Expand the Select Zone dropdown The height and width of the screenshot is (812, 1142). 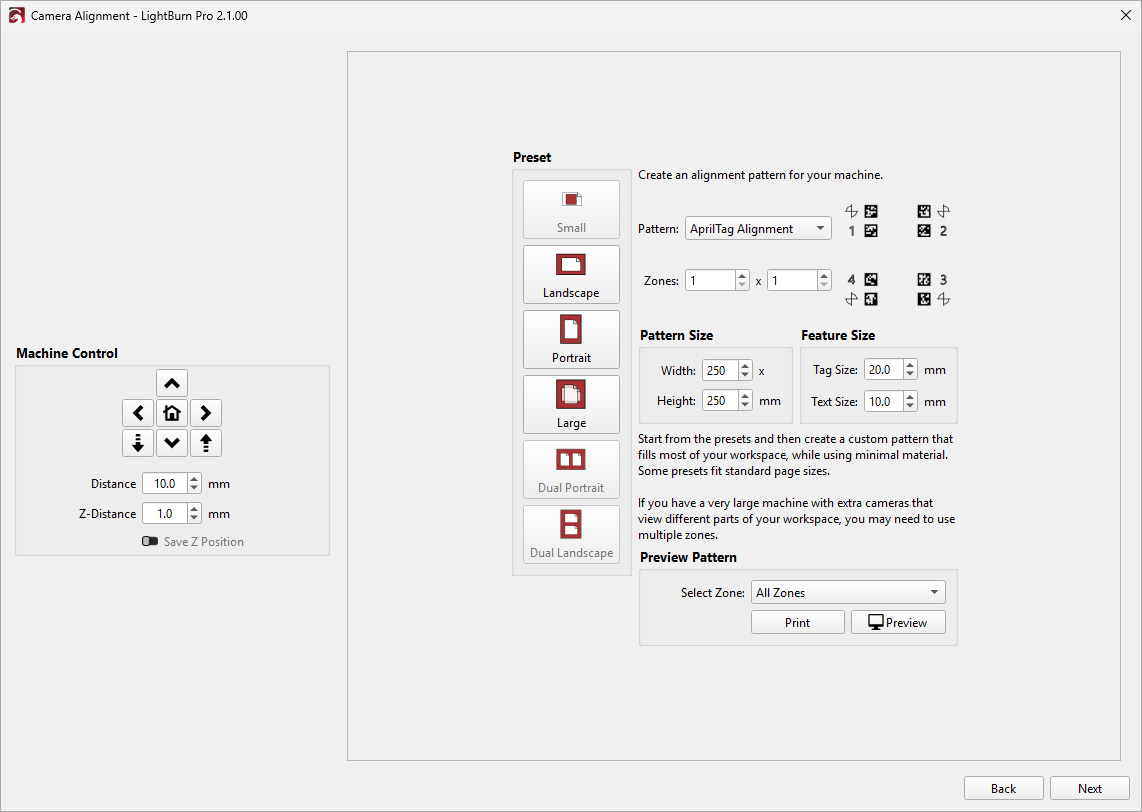coord(848,593)
